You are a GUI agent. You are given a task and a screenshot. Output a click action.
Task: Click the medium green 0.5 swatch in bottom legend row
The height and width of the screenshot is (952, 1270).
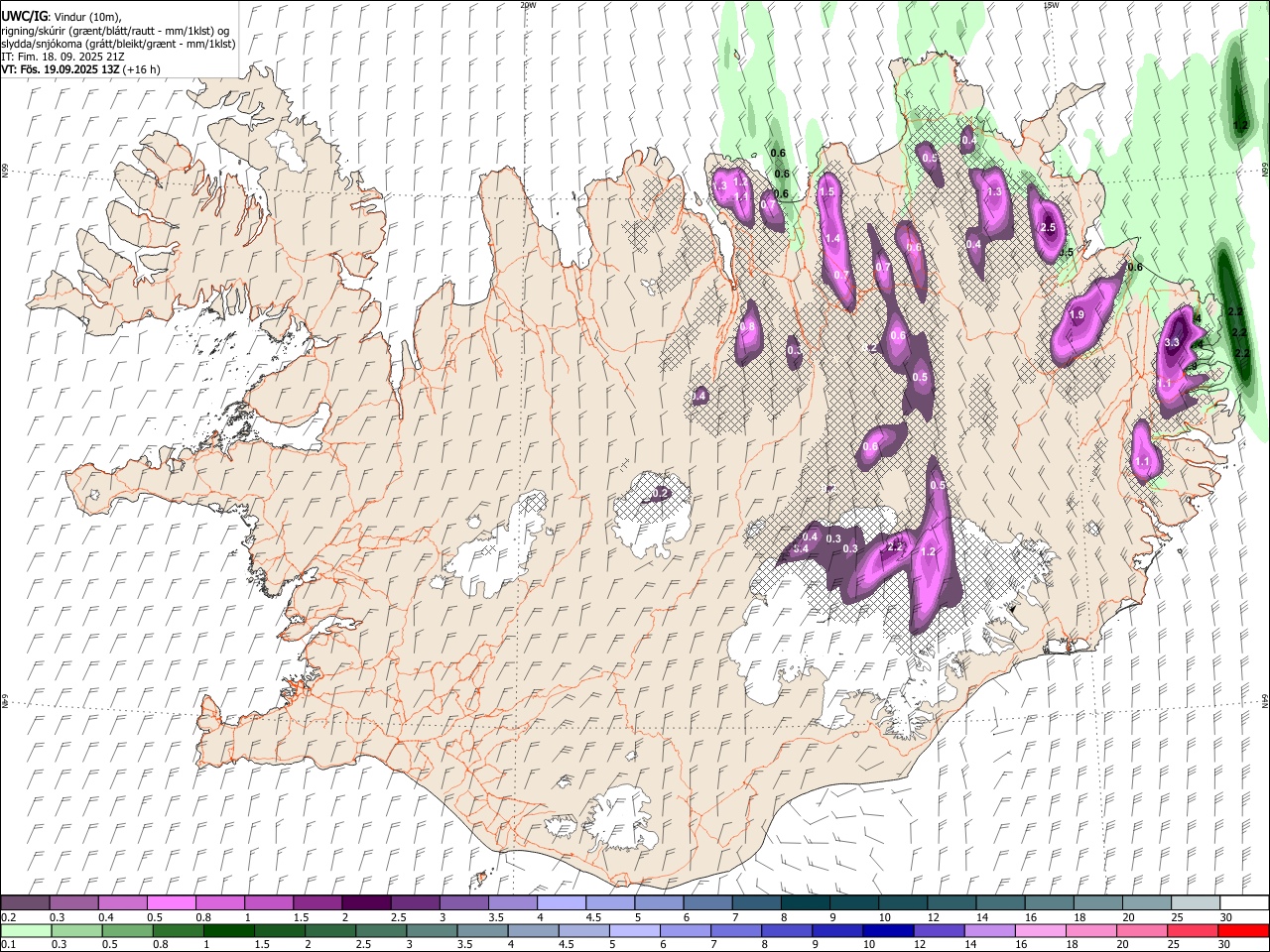pos(127,931)
